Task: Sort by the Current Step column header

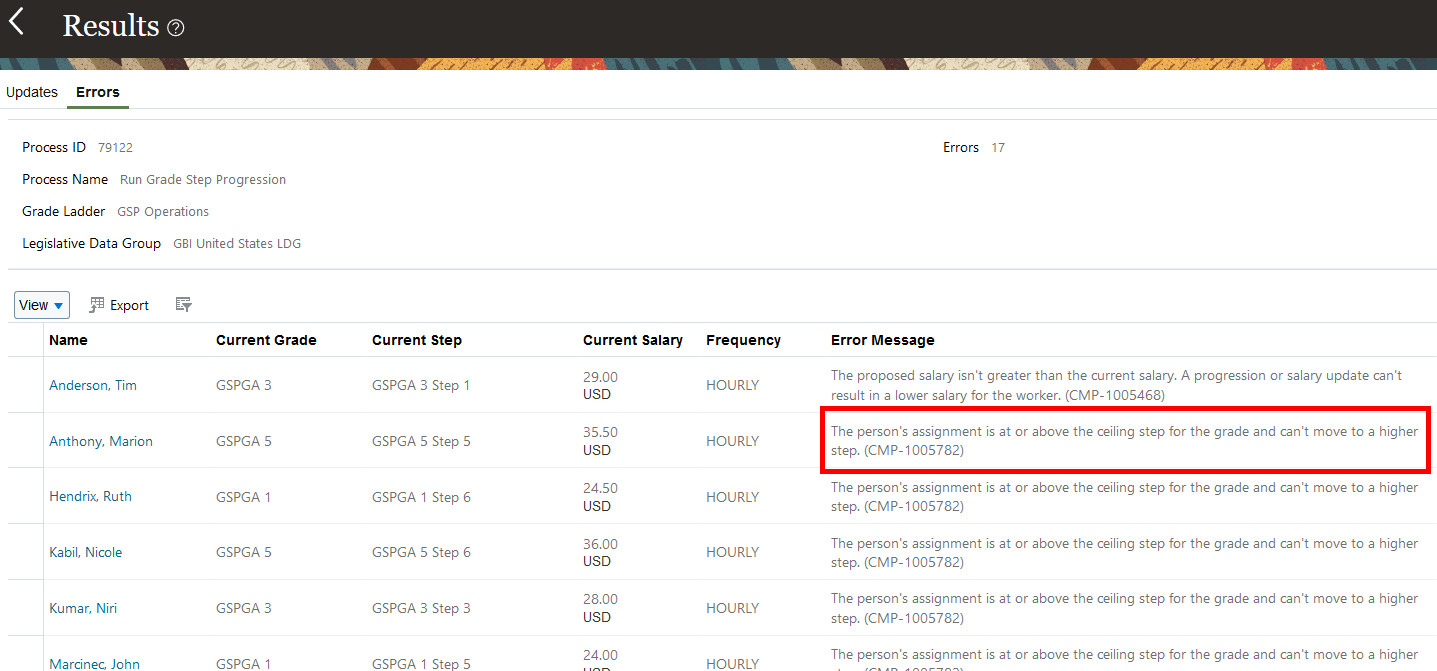Action: pyautogui.click(x=417, y=340)
